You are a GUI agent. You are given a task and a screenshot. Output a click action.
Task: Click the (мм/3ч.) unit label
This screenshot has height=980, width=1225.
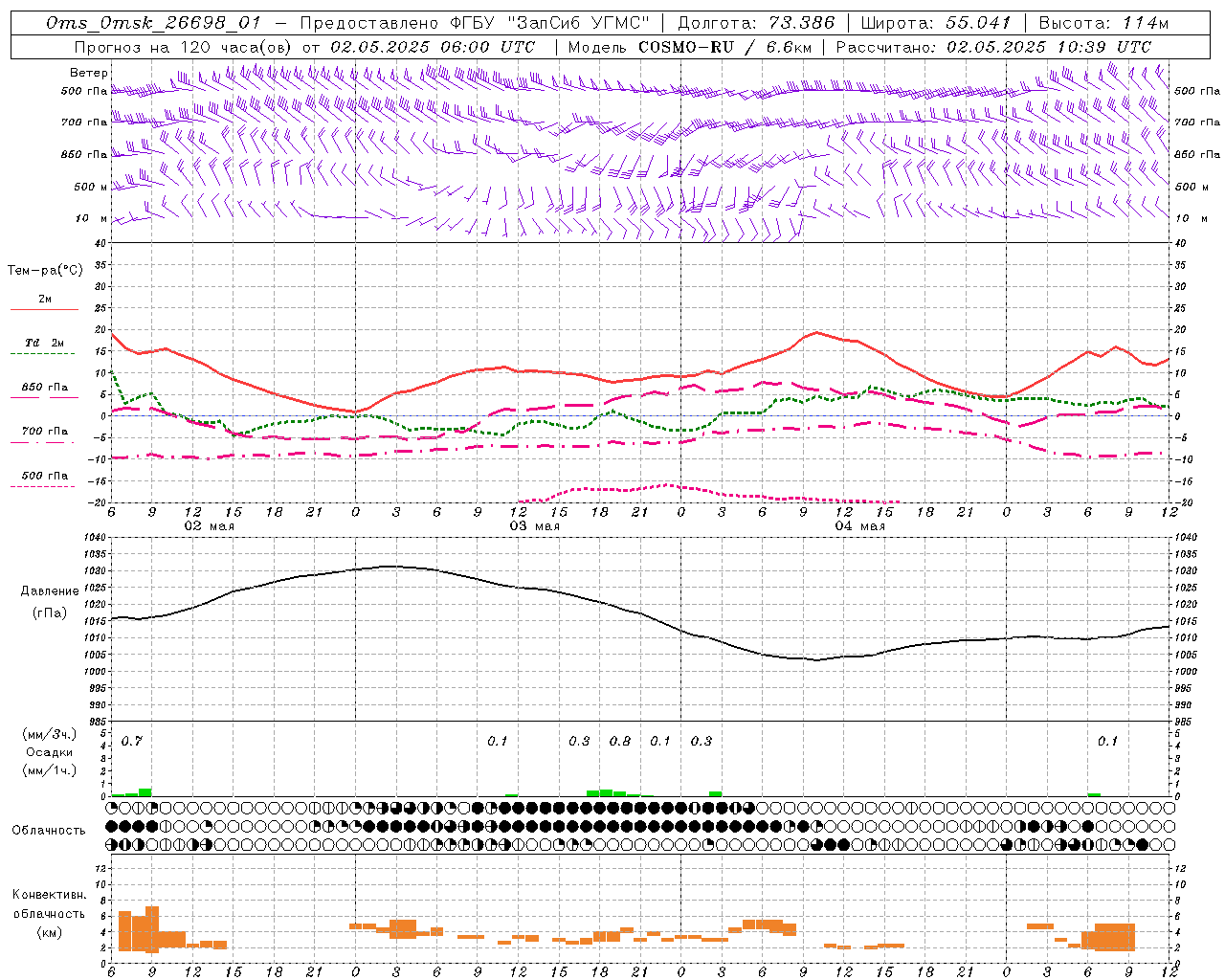pyautogui.click(x=49, y=734)
